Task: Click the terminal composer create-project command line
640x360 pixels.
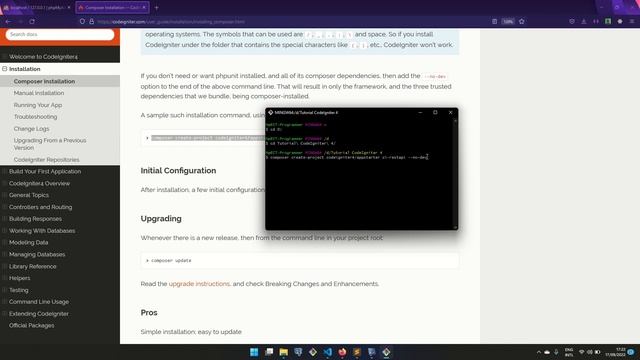Action: coord(347,157)
